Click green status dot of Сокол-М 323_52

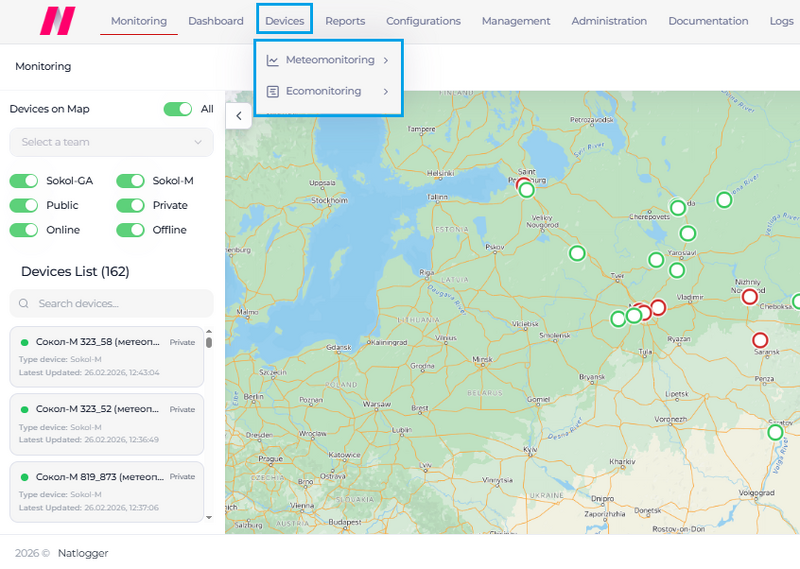point(24,409)
